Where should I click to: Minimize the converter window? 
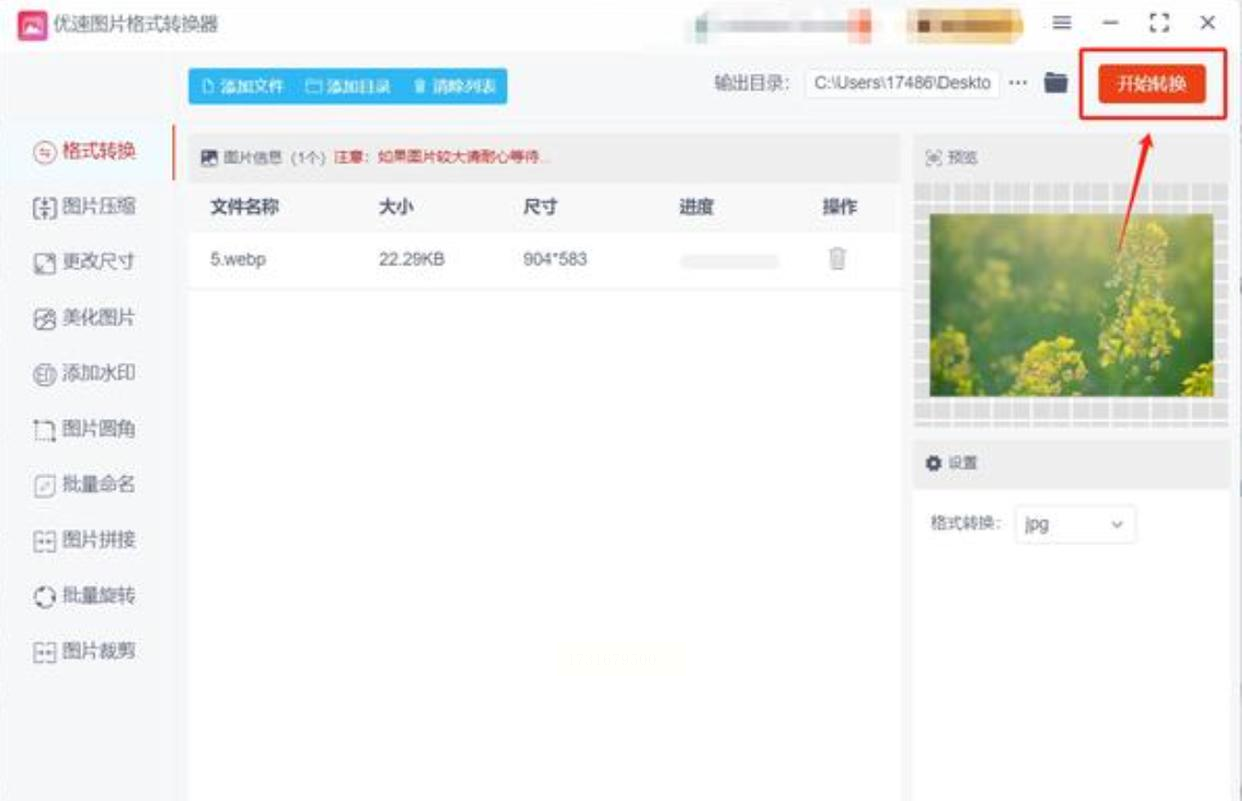point(1110,23)
